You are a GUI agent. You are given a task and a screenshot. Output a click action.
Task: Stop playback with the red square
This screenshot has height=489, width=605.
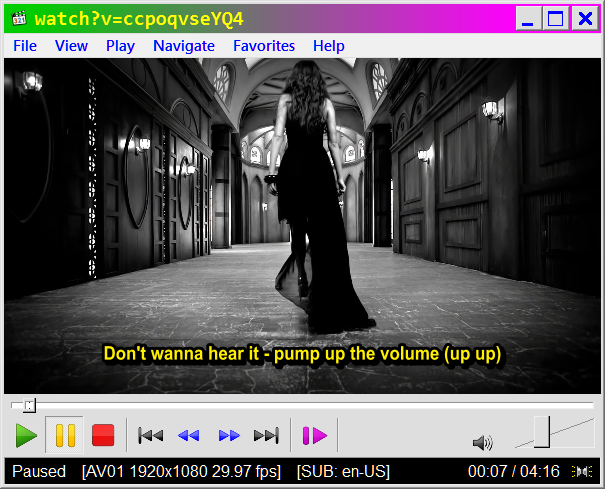[x=103, y=435]
